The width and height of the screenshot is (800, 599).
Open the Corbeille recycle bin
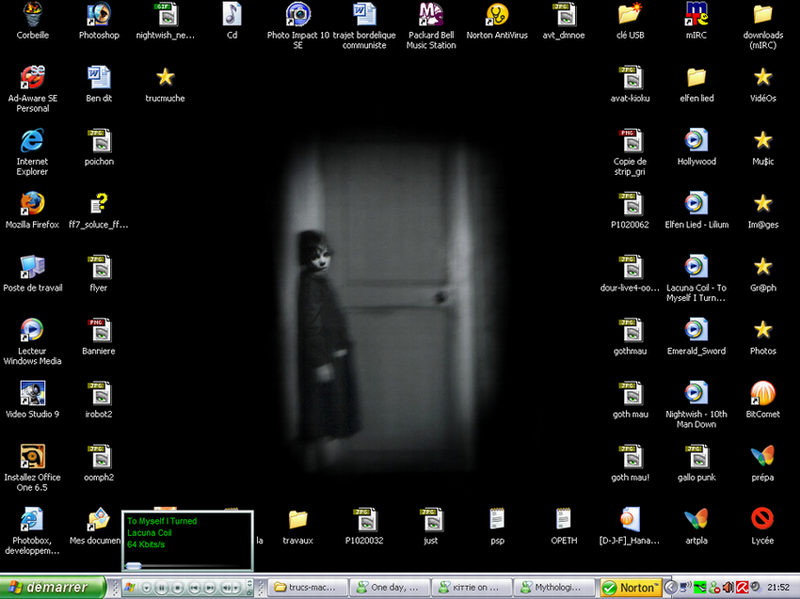coord(32,14)
